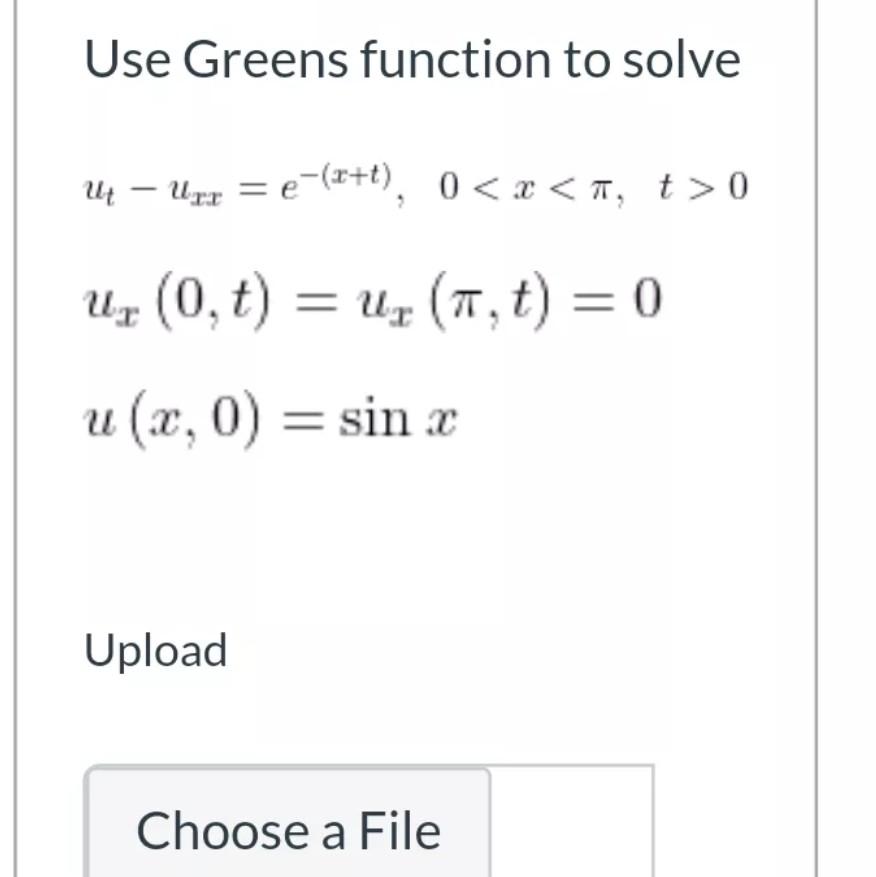This screenshot has width=876, height=877.
Task: Click the area right of Choose a File
Action: tap(570, 828)
